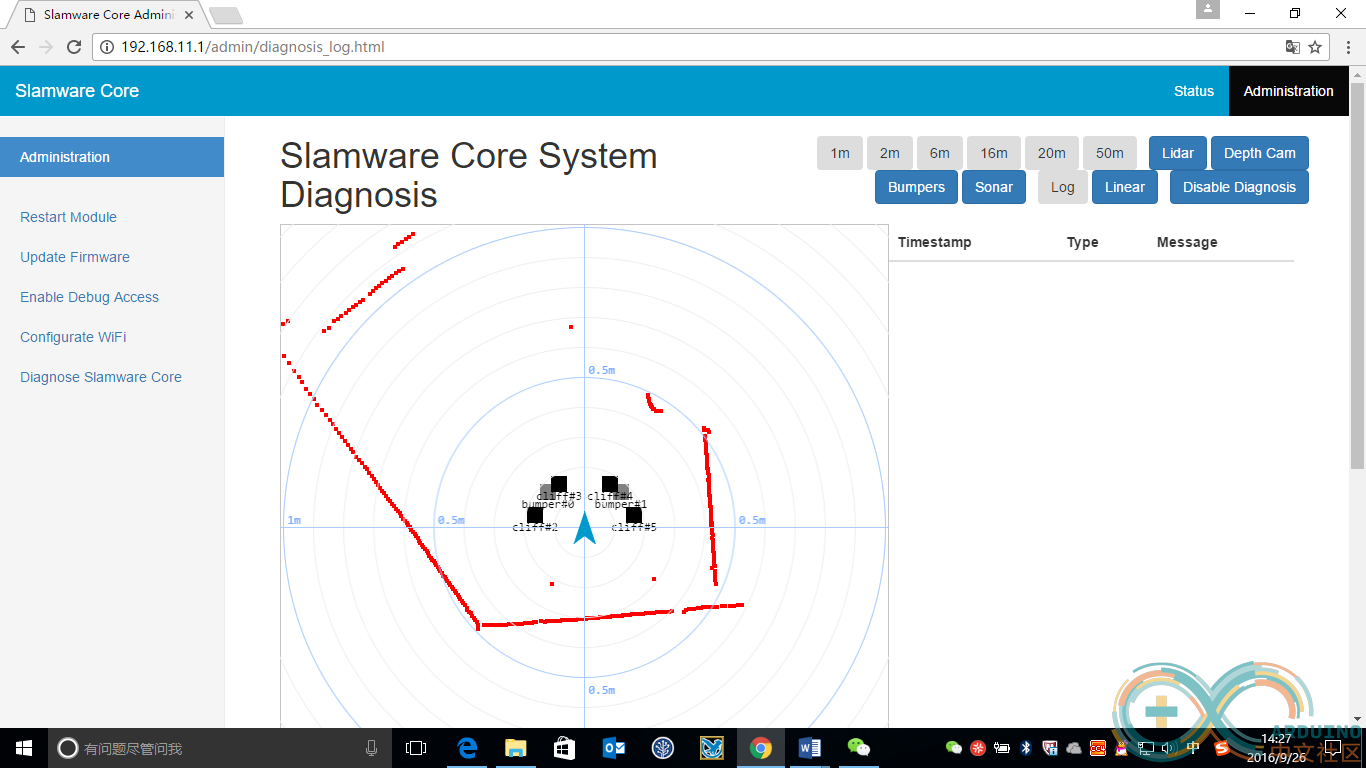
Task: Bookmark this page with the star icon
Action: [x=1315, y=47]
